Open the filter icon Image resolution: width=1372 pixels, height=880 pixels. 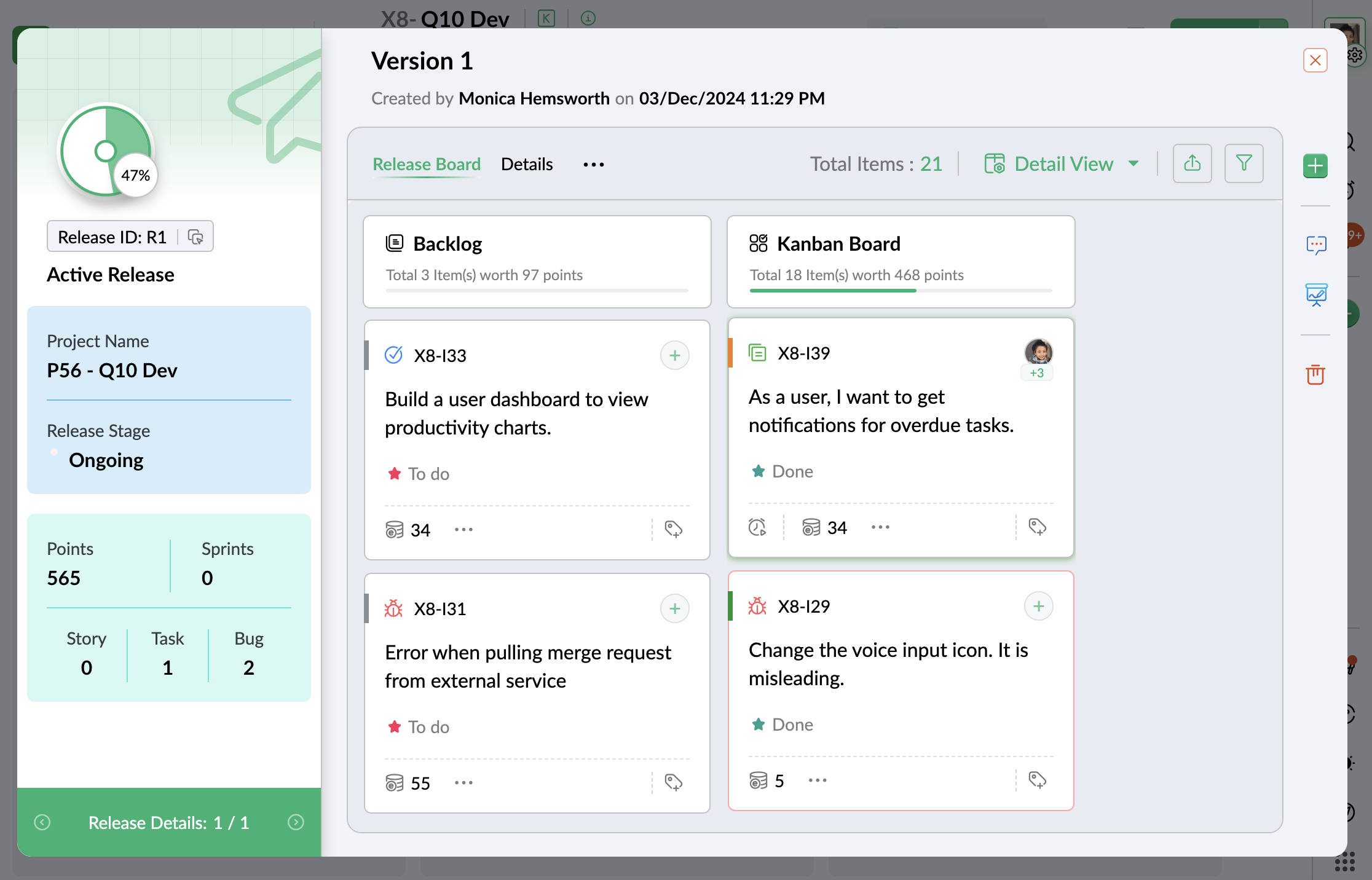tap(1244, 163)
